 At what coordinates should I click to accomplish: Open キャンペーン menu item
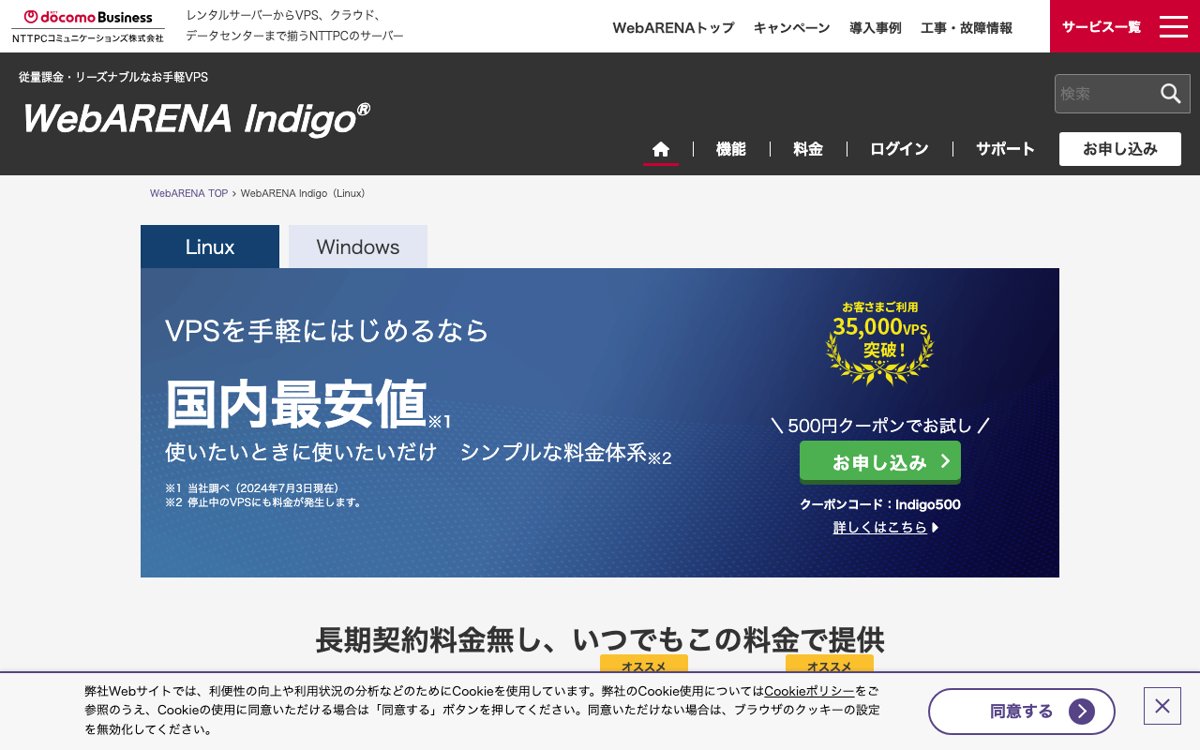pyautogui.click(x=792, y=28)
